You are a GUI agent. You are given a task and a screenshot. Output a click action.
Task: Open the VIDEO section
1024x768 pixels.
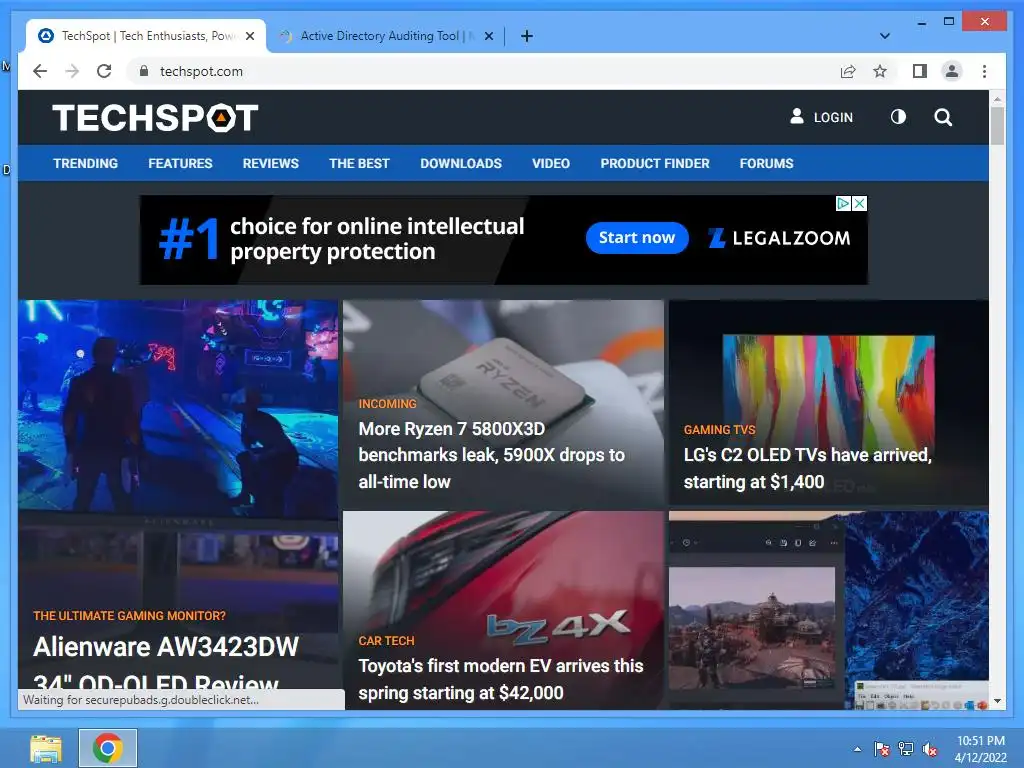tap(551, 163)
